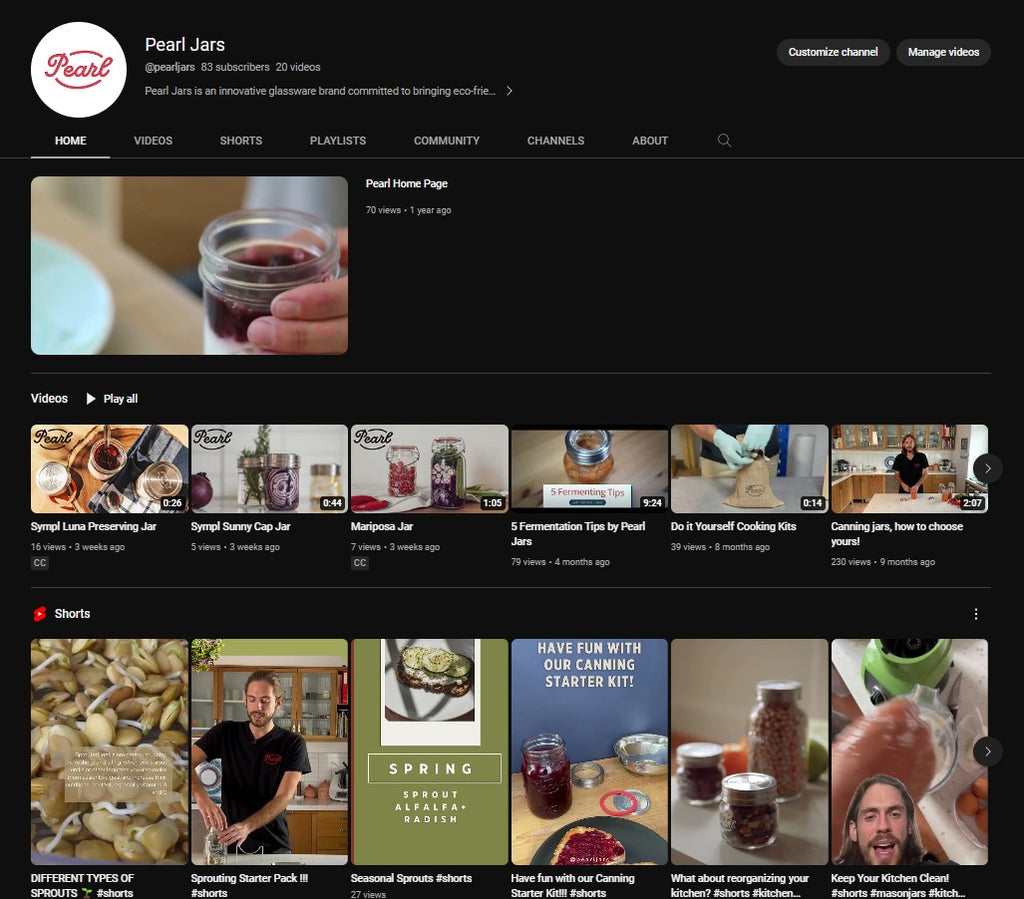1024x899 pixels.
Task: Click the 70 views • 1 year ago text
Action: (x=408, y=210)
